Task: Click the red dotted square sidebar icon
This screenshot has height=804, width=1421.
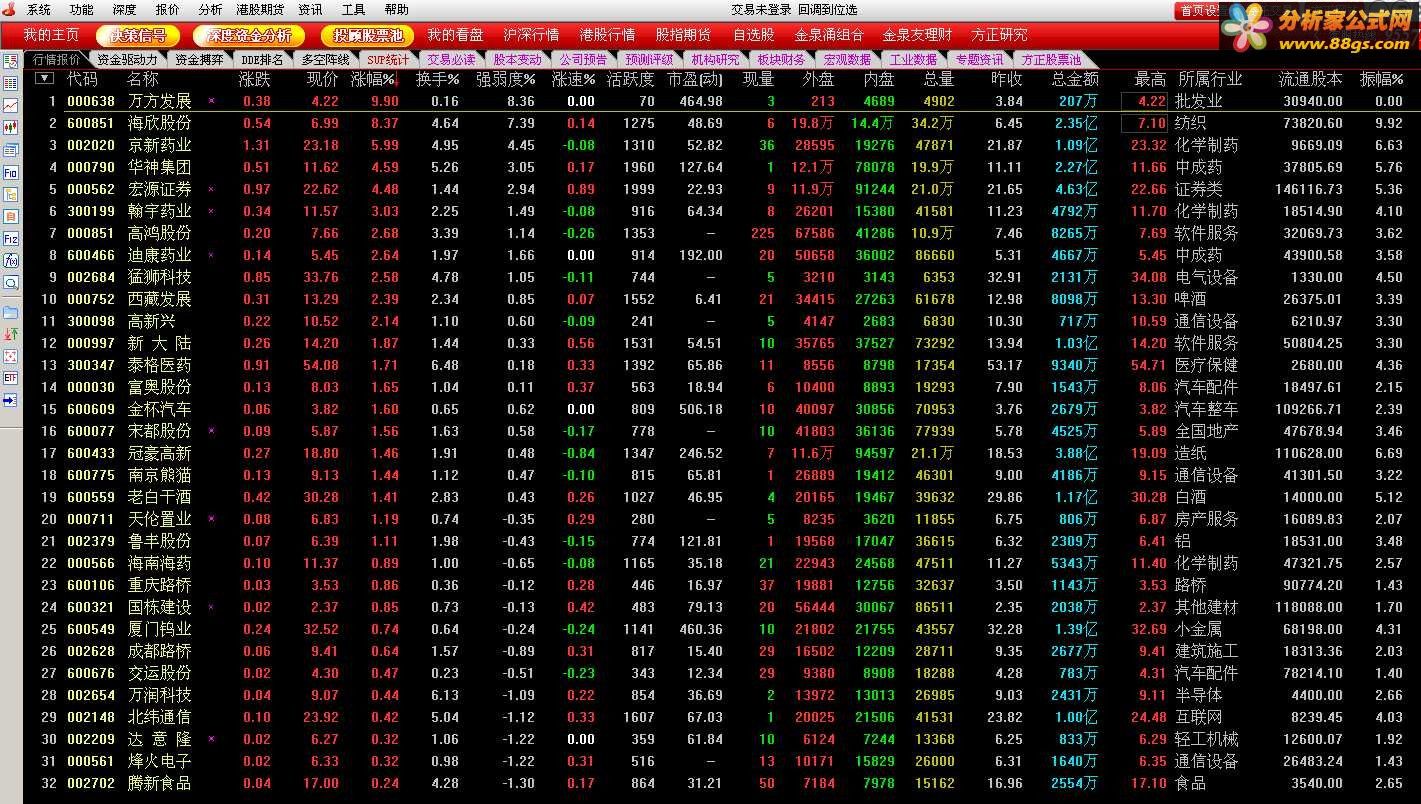Action: point(10,356)
